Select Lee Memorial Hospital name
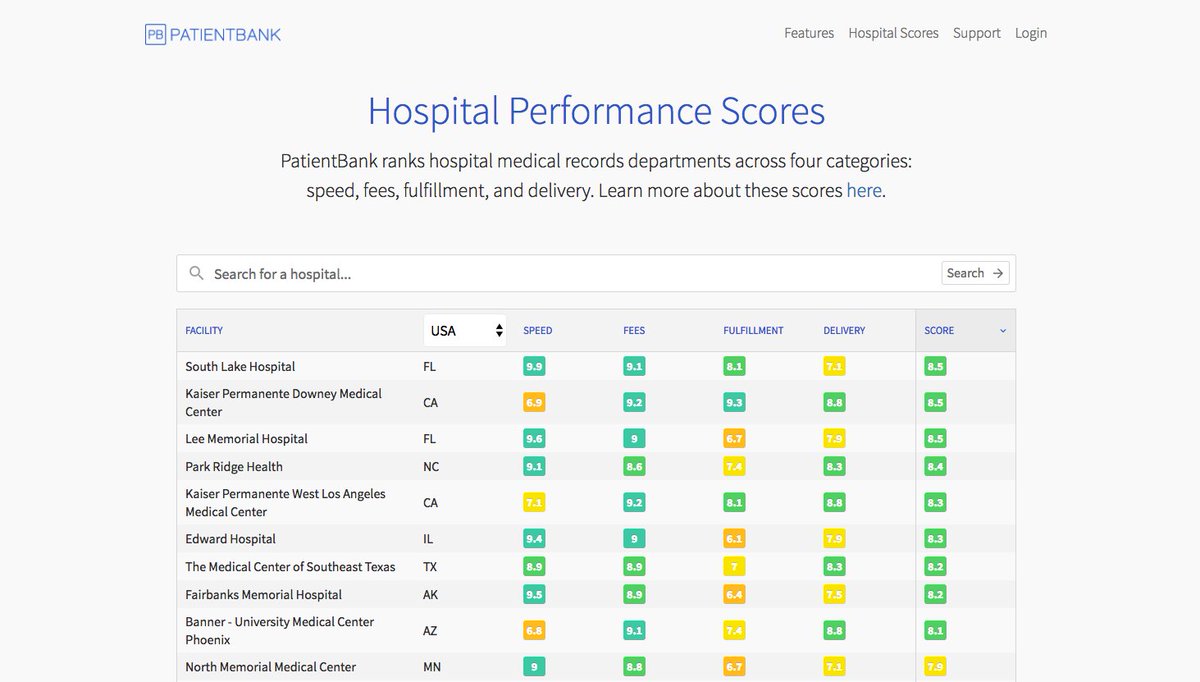1200x682 pixels. point(246,439)
